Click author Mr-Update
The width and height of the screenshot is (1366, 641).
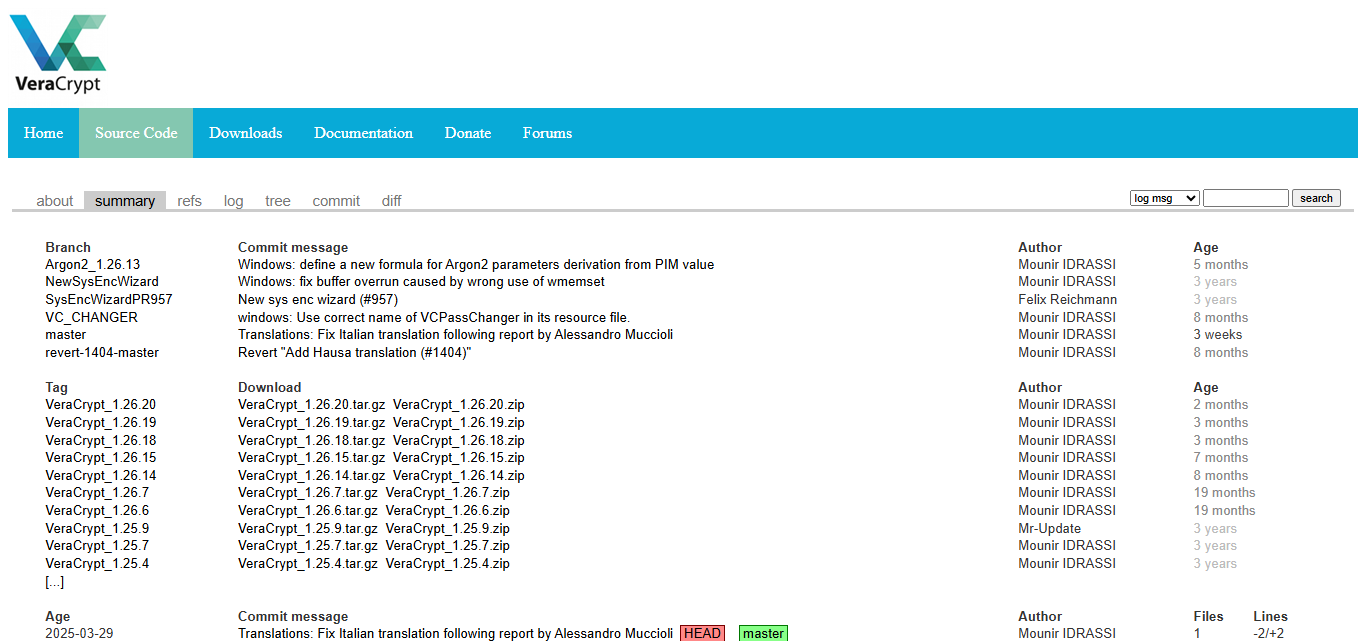[1049, 528]
